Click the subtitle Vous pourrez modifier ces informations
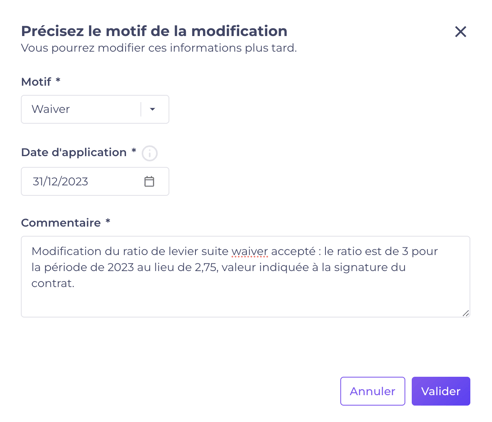 pos(159,48)
